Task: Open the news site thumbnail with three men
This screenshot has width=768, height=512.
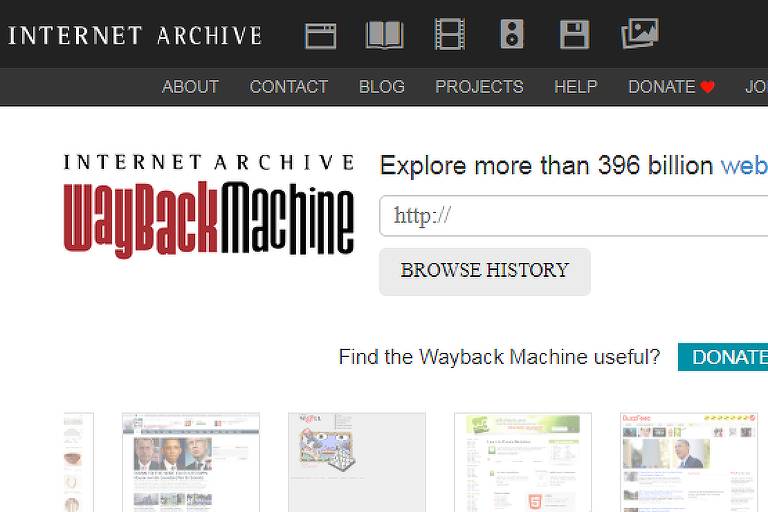Action: [x=191, y=463]
